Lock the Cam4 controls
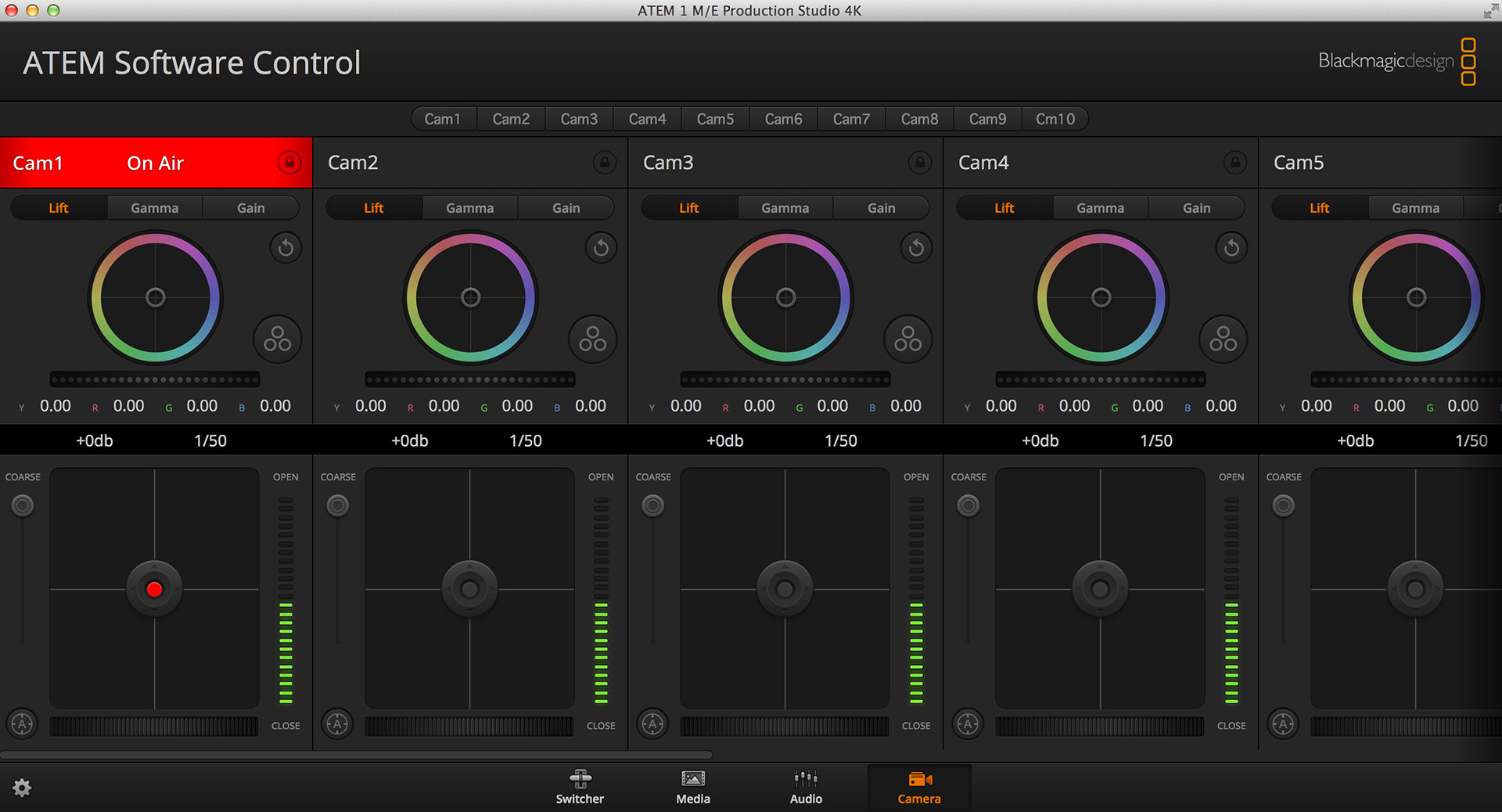Screen dimensions: 1502x812 pyautogui.click(x=1234, y=163)
